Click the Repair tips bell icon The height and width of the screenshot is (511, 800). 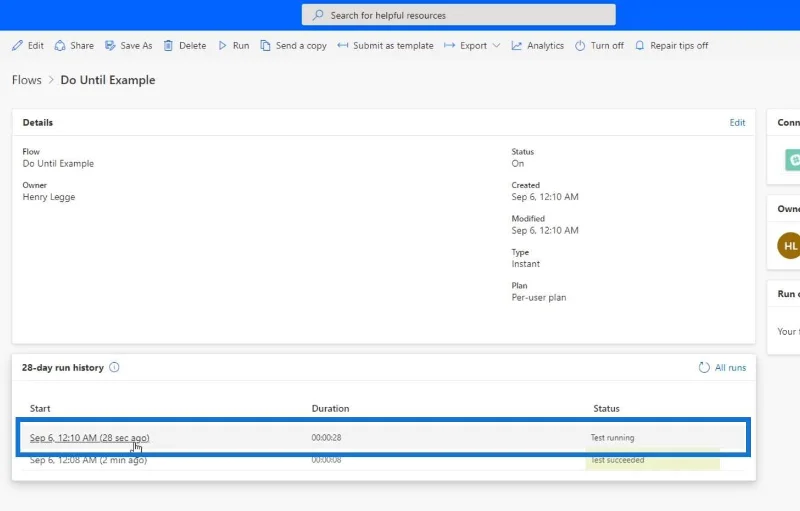[639, 45]
